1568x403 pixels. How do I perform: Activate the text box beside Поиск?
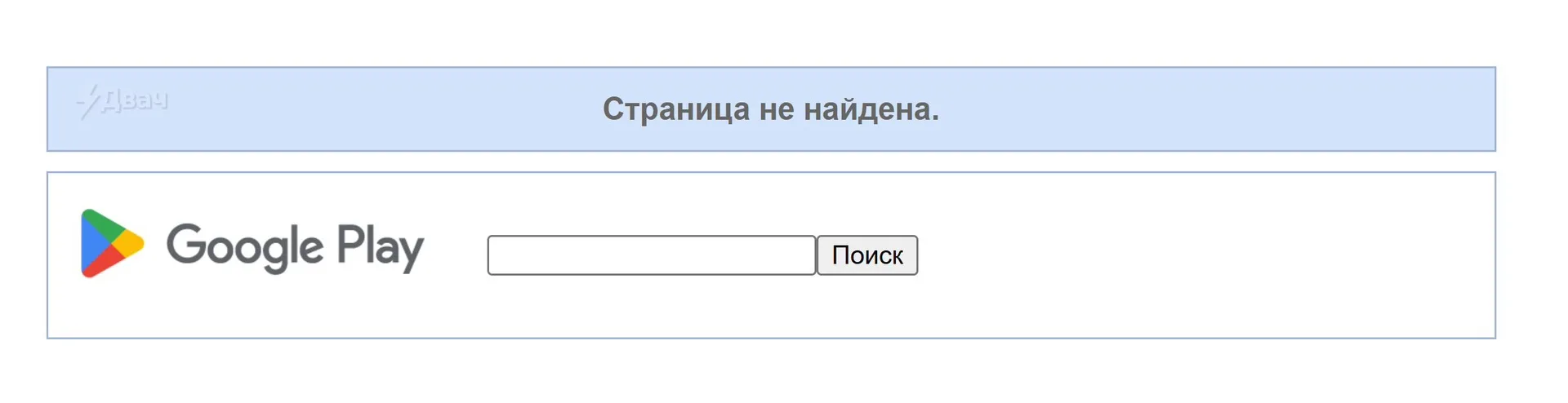652,255
